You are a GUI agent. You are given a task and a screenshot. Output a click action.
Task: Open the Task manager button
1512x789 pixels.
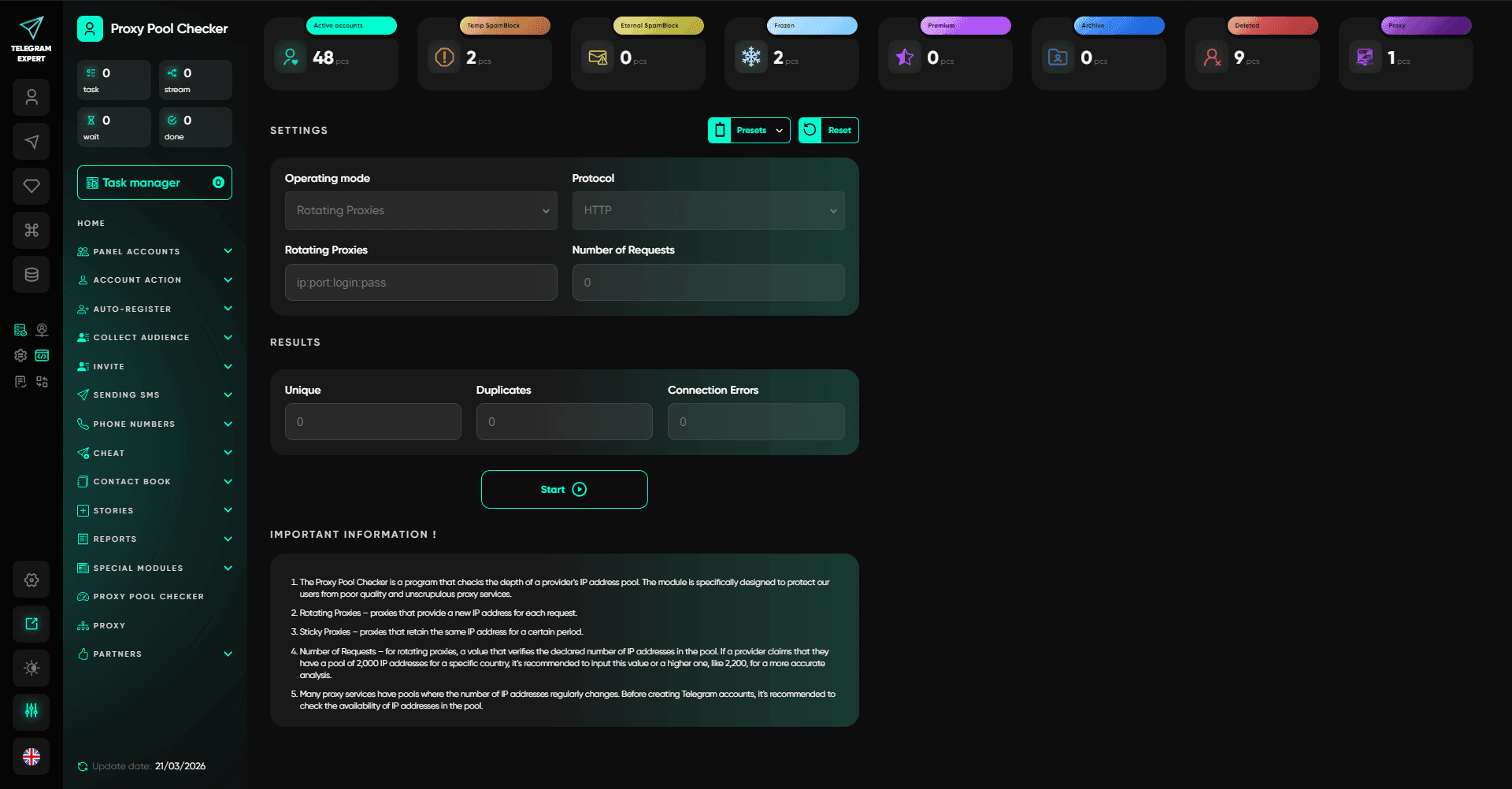[154, 183]
